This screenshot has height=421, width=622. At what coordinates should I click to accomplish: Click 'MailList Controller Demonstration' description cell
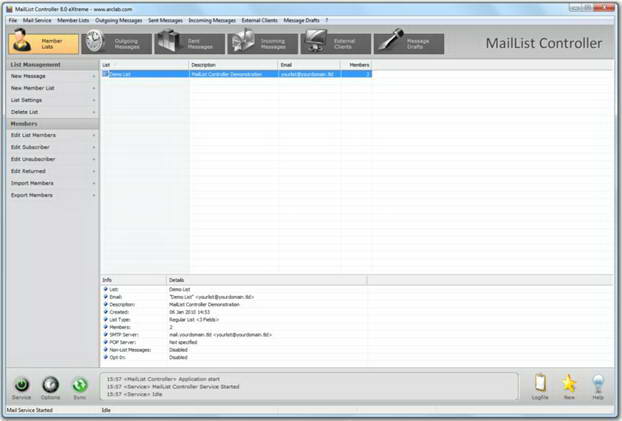[227, 74]
